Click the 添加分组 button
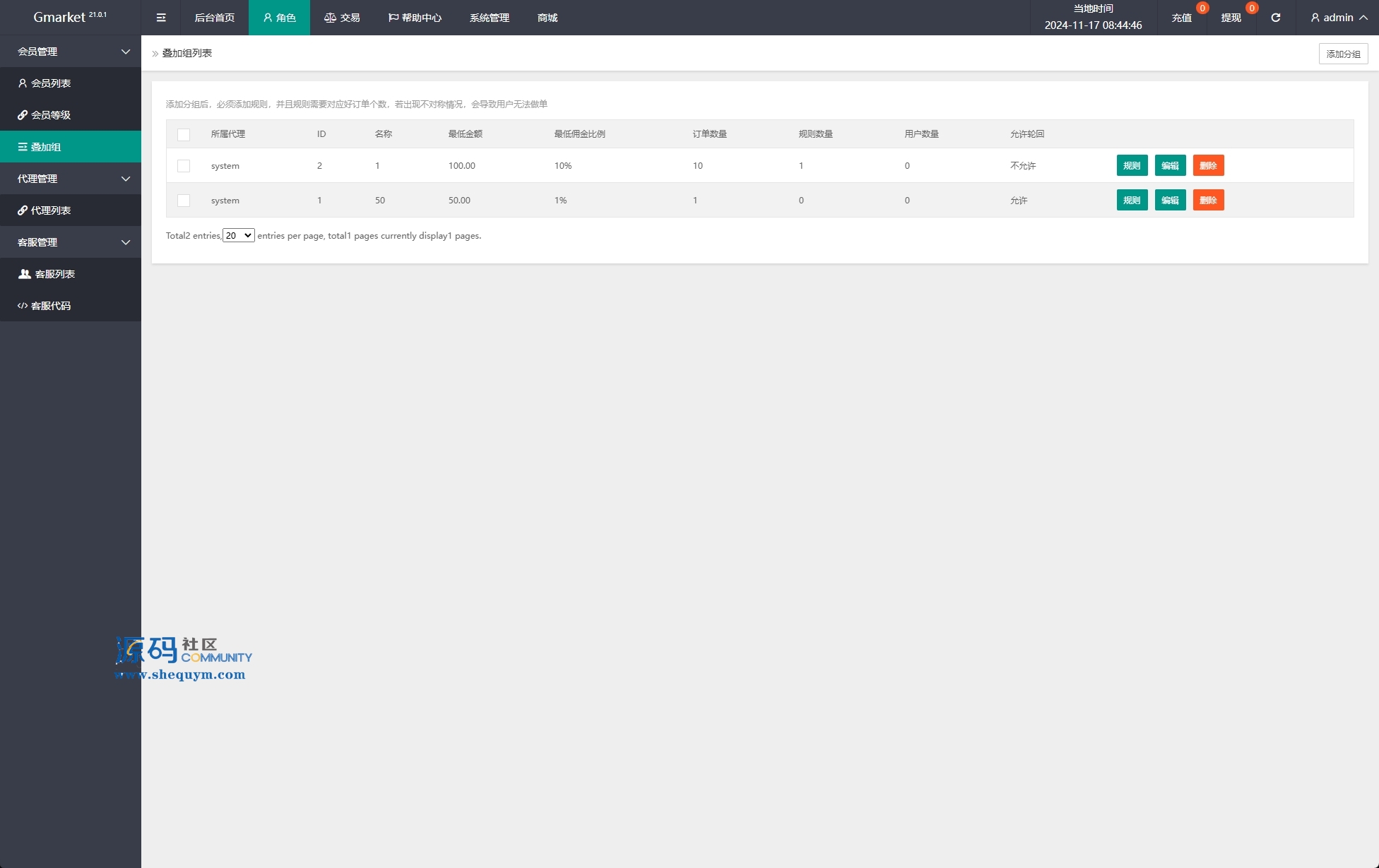This screenshot has height=868, width=1379. [x=1342, y=54]
